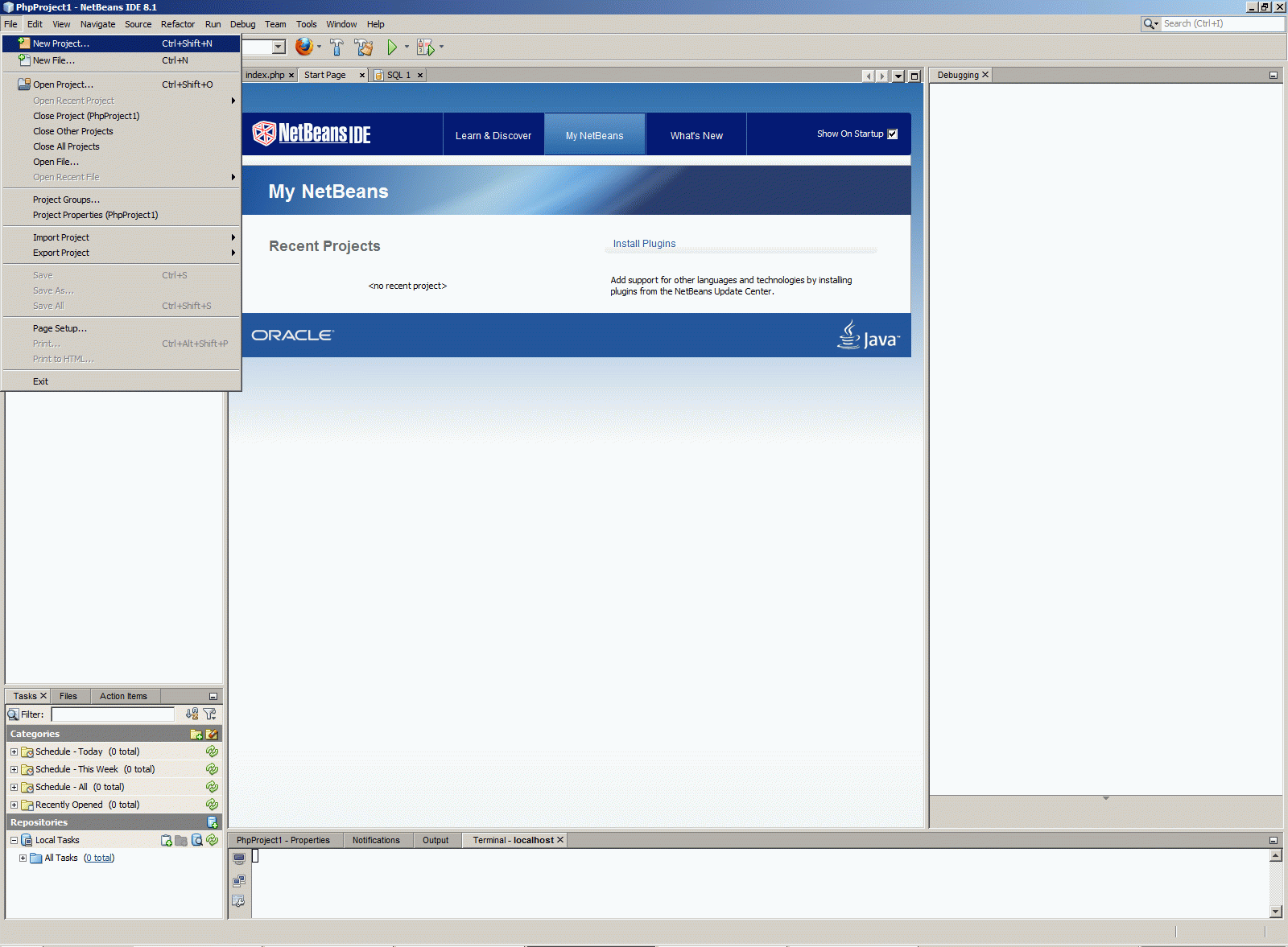Expand the Schedule - All category
The image size is (1288, 947).
pyautogui.click(x=14, y=787)
